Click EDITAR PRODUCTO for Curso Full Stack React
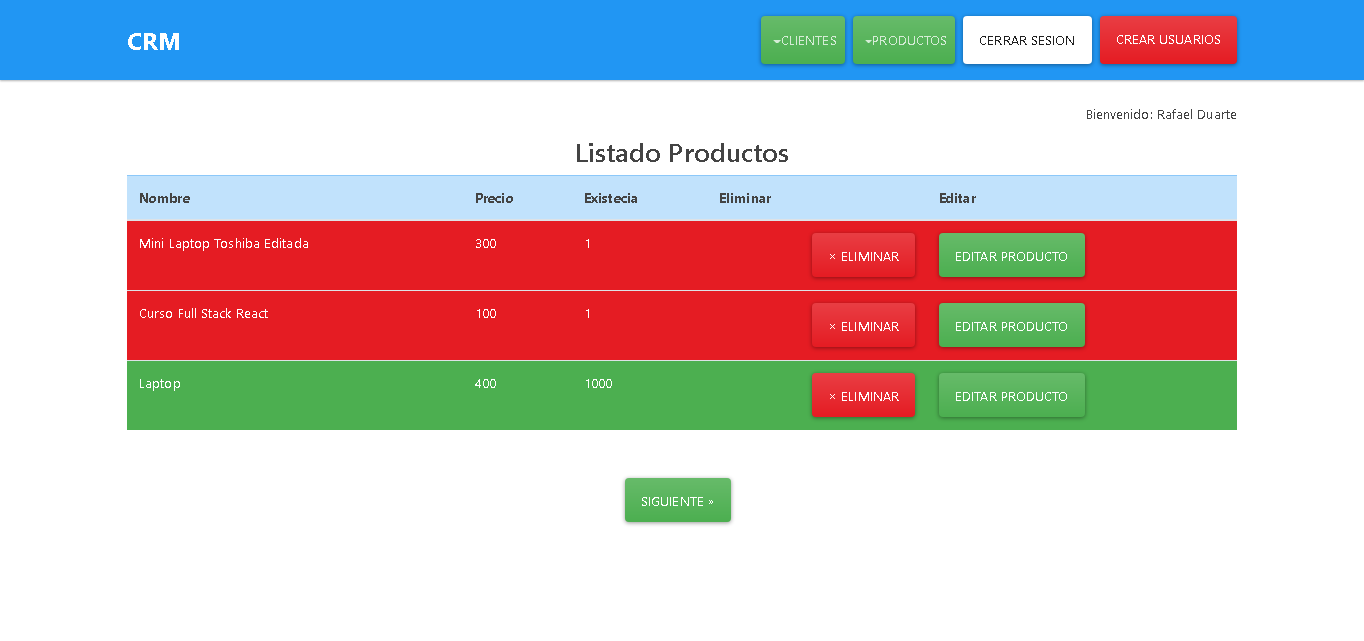The width and height of the screenshot is (1364, 641). 1011,325
